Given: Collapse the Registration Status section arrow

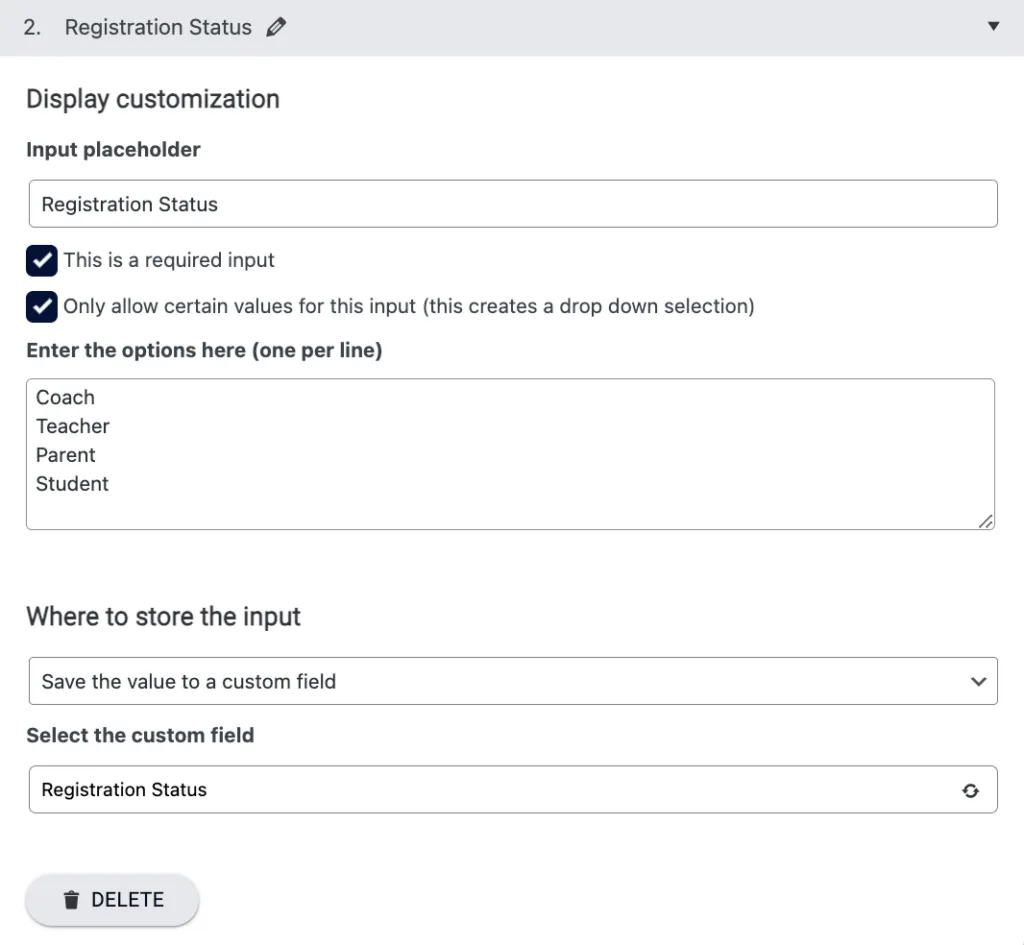Looking at the screenshot, I should pyautogui.click(x=993, y=27).
